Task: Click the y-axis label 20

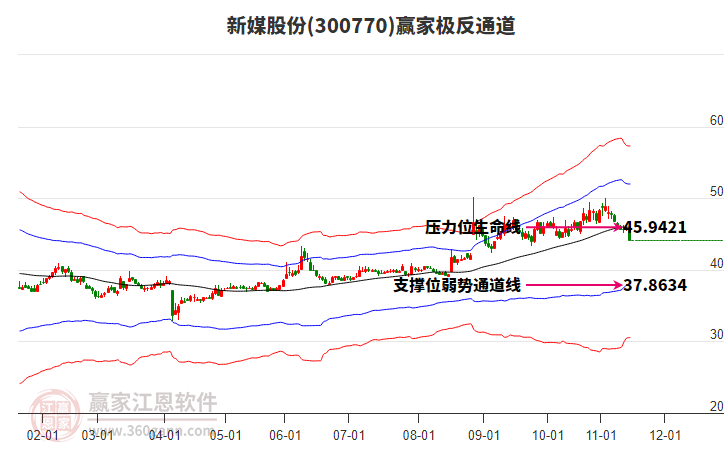Action: (716, 406)
